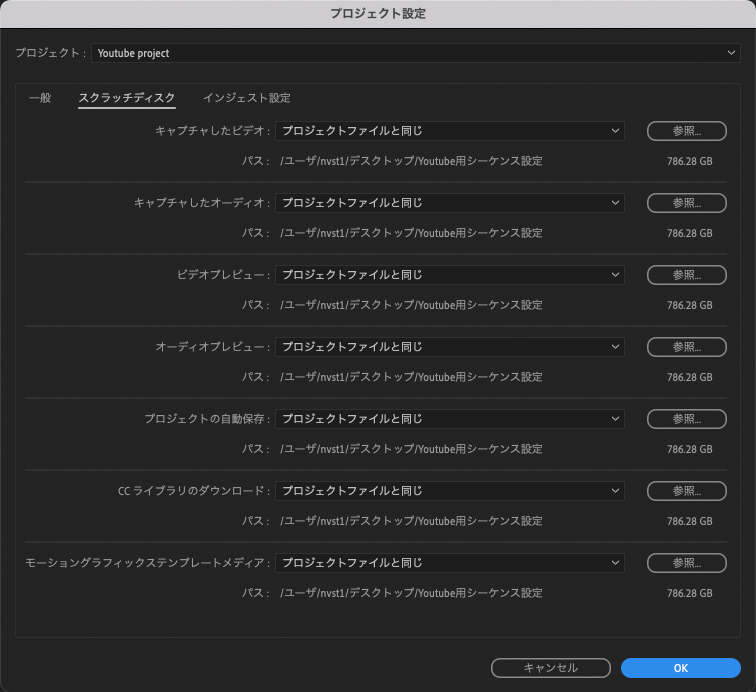The image size is (756, 692).
Task: Select the スクラッチディスク tab
Action: tap(126, 98)
